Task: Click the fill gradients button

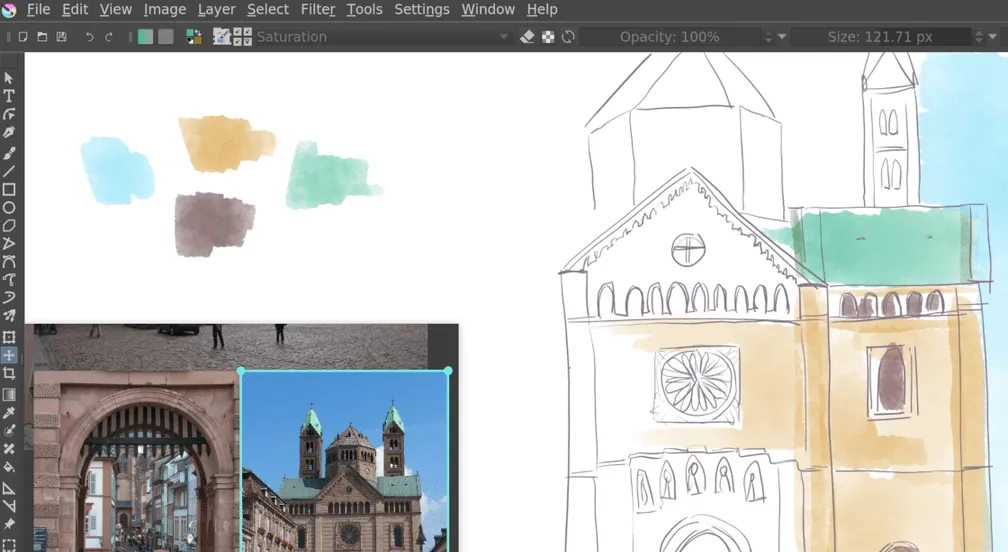Action: coord(145,37)
